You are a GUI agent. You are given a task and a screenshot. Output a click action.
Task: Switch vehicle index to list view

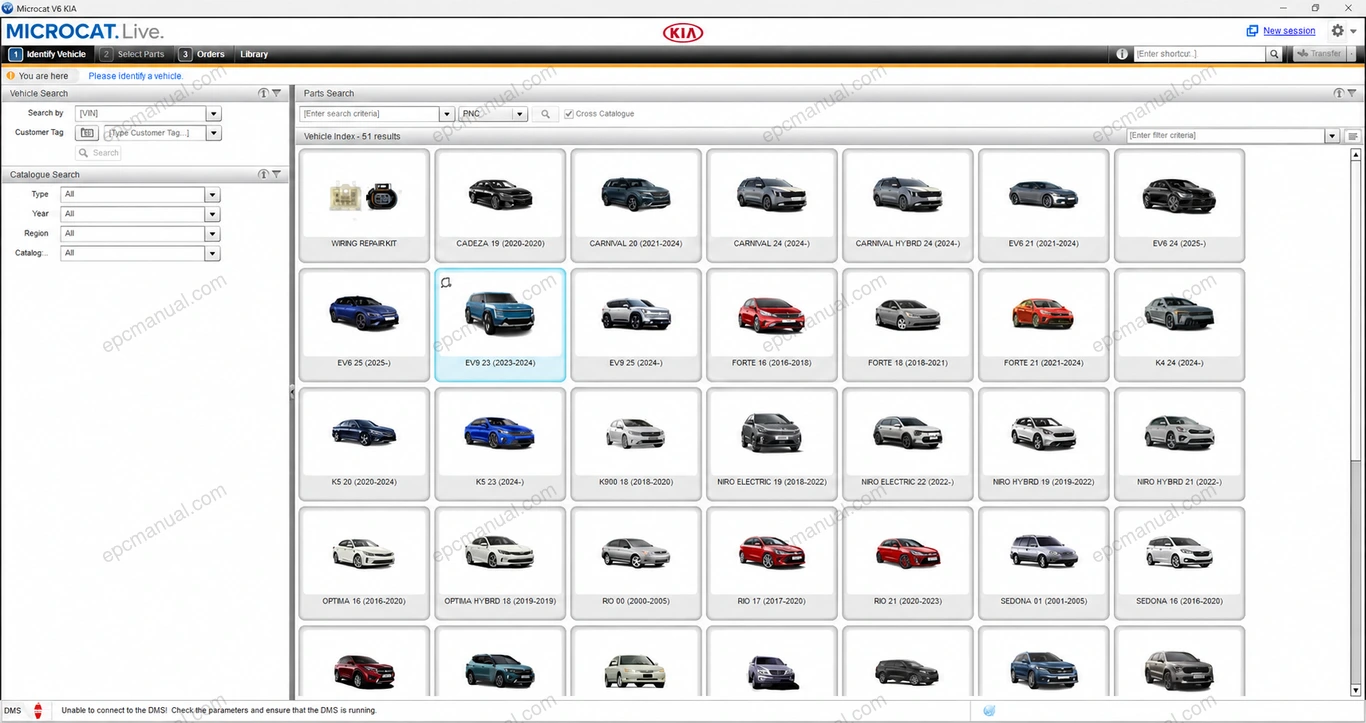pos(1352,136)
